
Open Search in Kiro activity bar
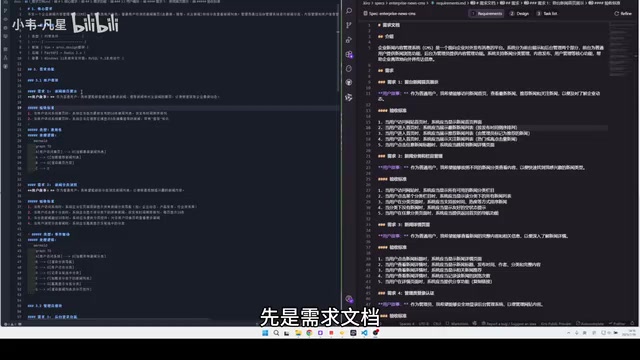[349, 11]
